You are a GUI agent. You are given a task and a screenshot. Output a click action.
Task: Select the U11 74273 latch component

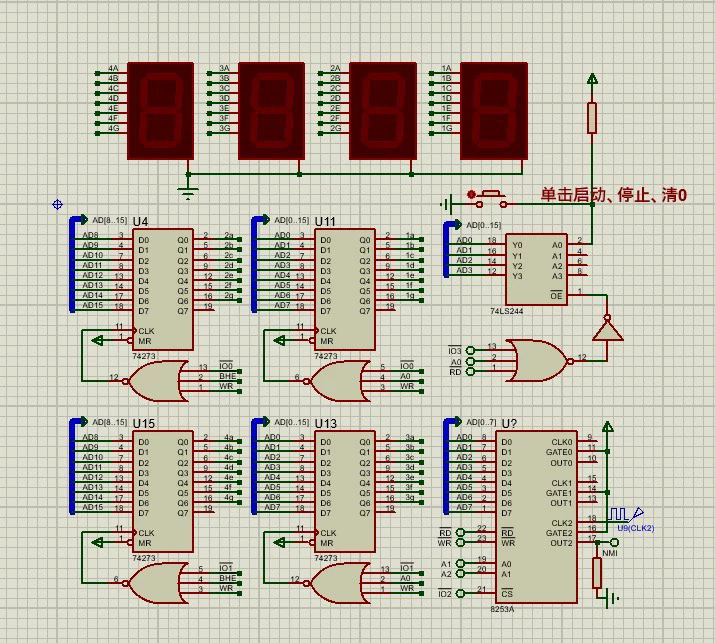click(x=345, y=290)
